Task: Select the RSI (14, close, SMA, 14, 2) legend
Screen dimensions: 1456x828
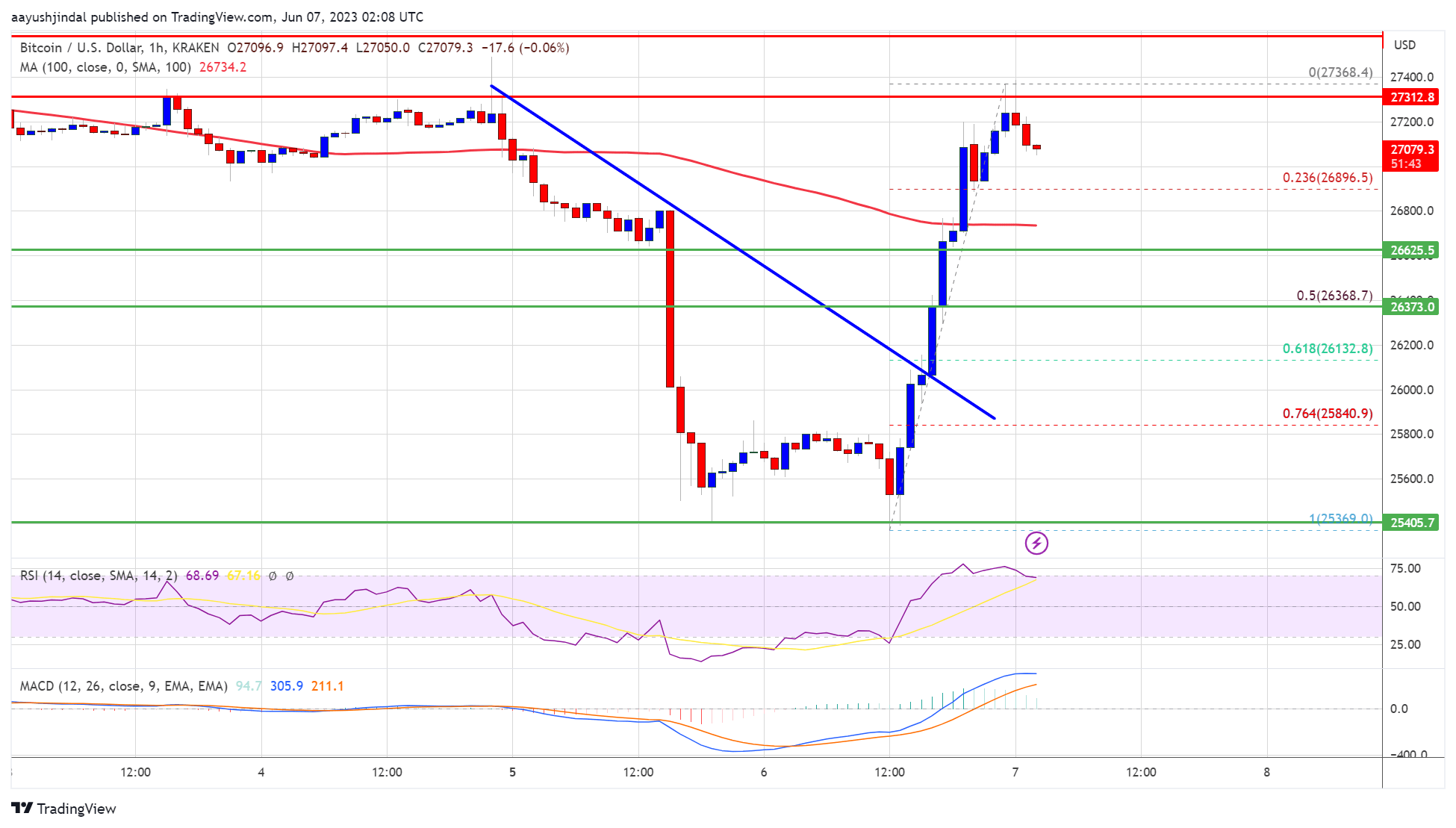Action: (x=99, y=576)
